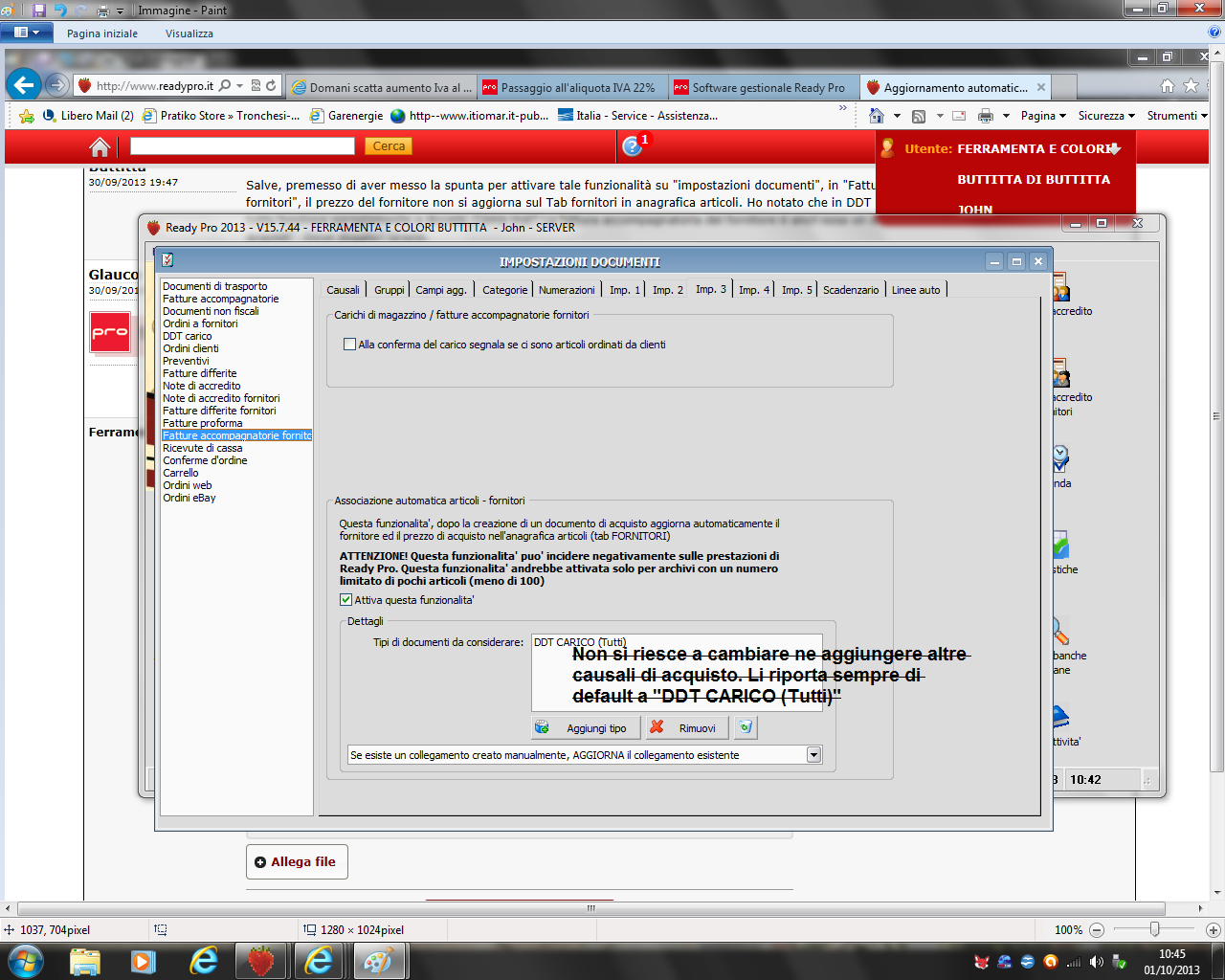Click the site home icon on red bar
The image size is (1225, 980).
coord(100,146)
